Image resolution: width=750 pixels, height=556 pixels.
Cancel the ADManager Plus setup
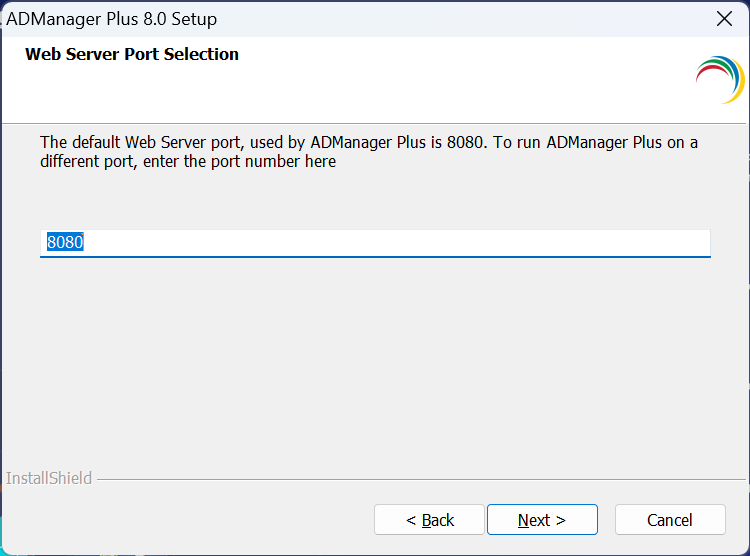pyautogui.click(x=669, y=520)
